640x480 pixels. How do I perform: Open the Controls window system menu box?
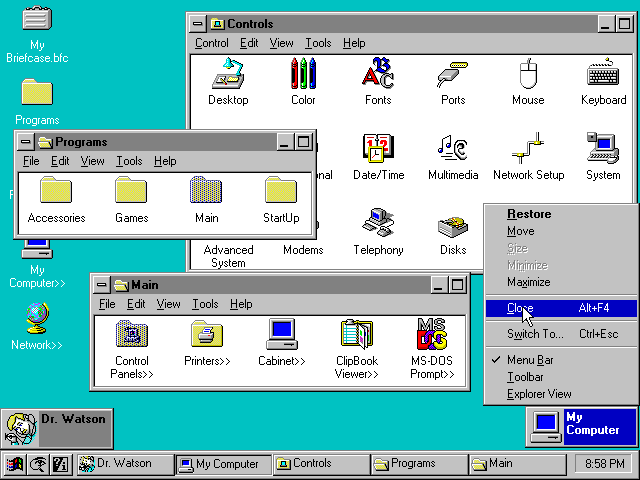tap(198, 24)
